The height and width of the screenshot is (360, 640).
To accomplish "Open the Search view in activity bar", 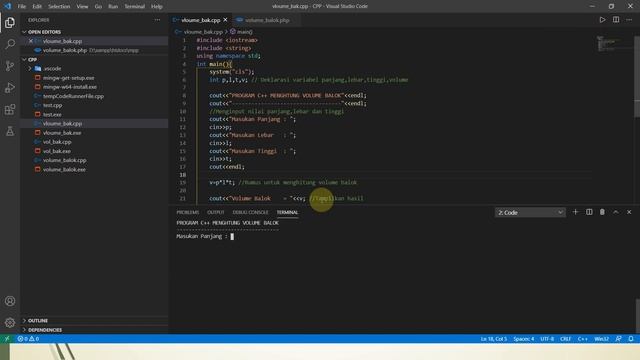I will pyautogui.click(x=10, y=44).
